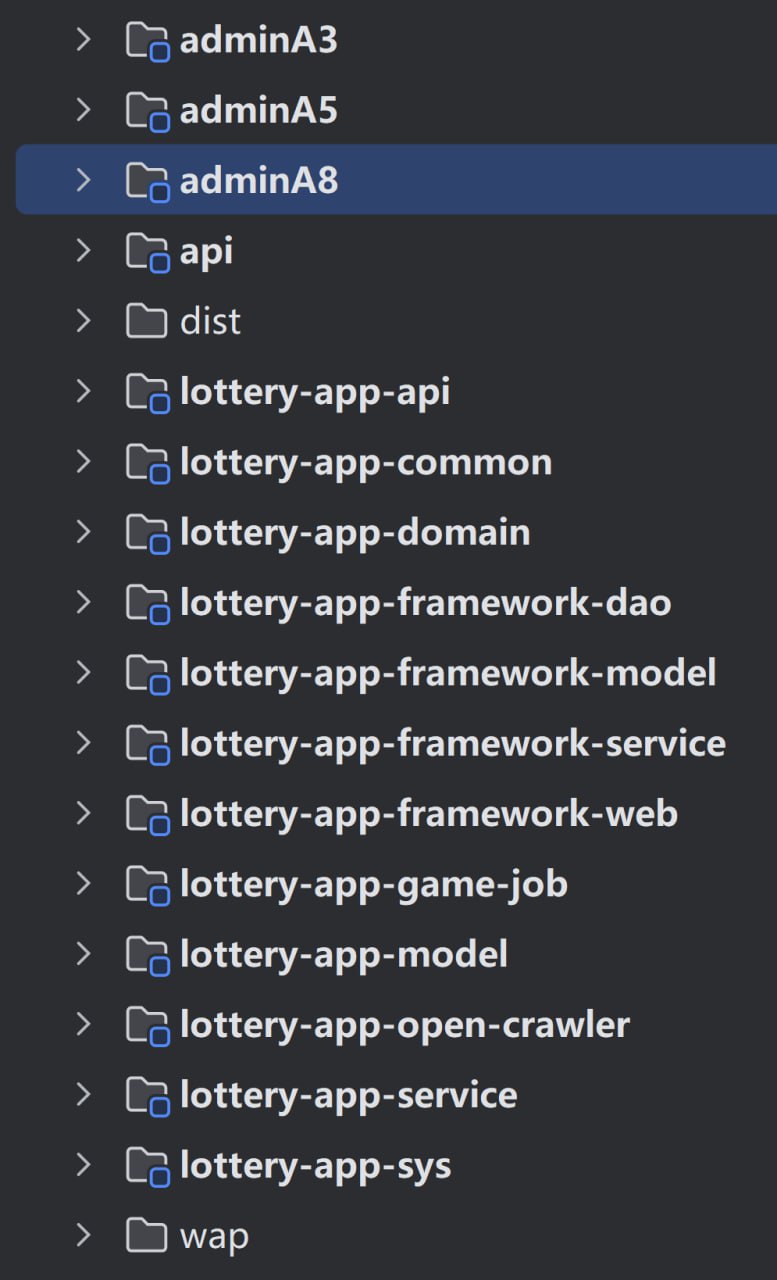Click the lottery-app-game-job module icon

[147, 884]
